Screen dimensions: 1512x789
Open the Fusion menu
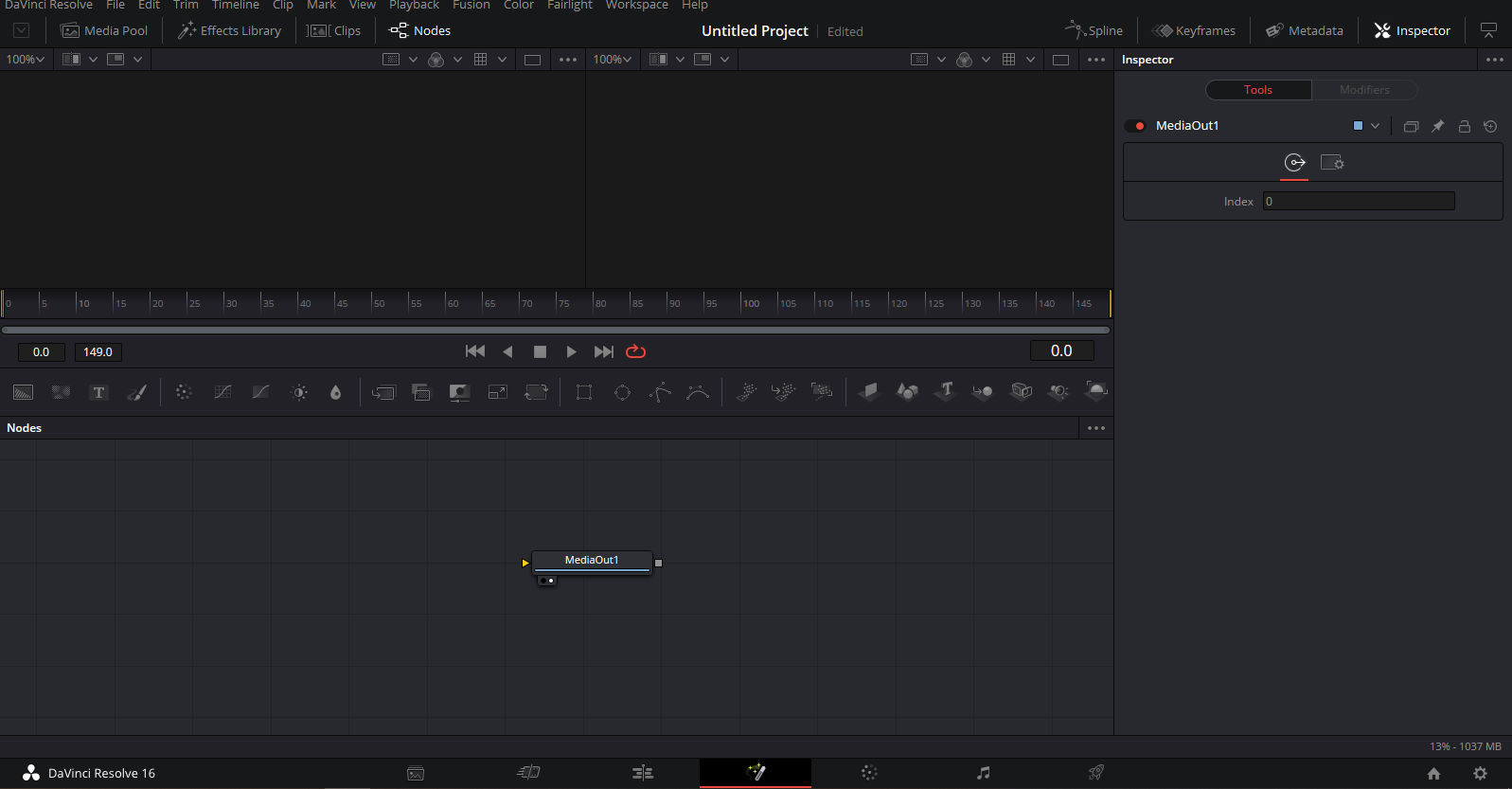tap(471, 5)
